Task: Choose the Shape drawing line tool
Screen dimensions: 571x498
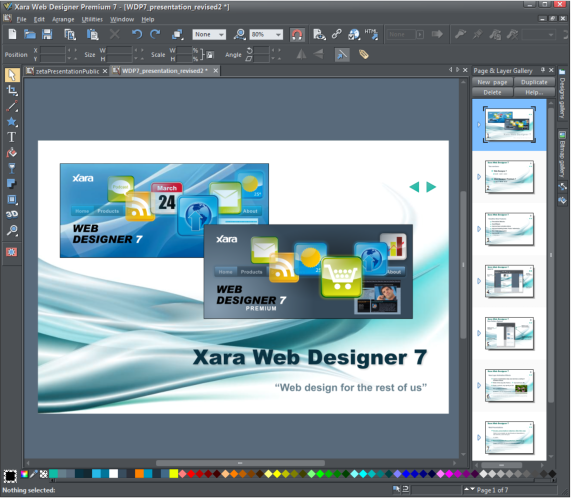Action: pos(12,106)
